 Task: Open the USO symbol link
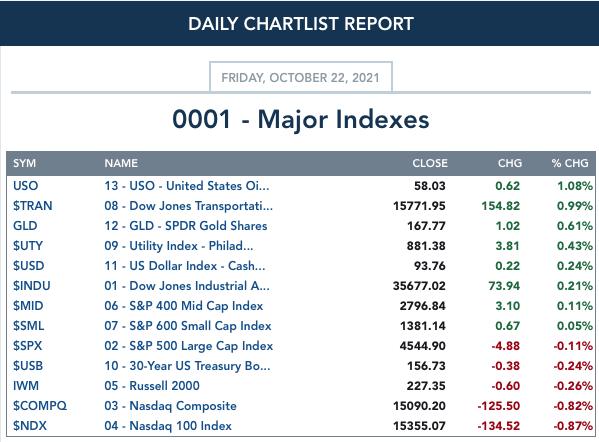click(26, 186)
